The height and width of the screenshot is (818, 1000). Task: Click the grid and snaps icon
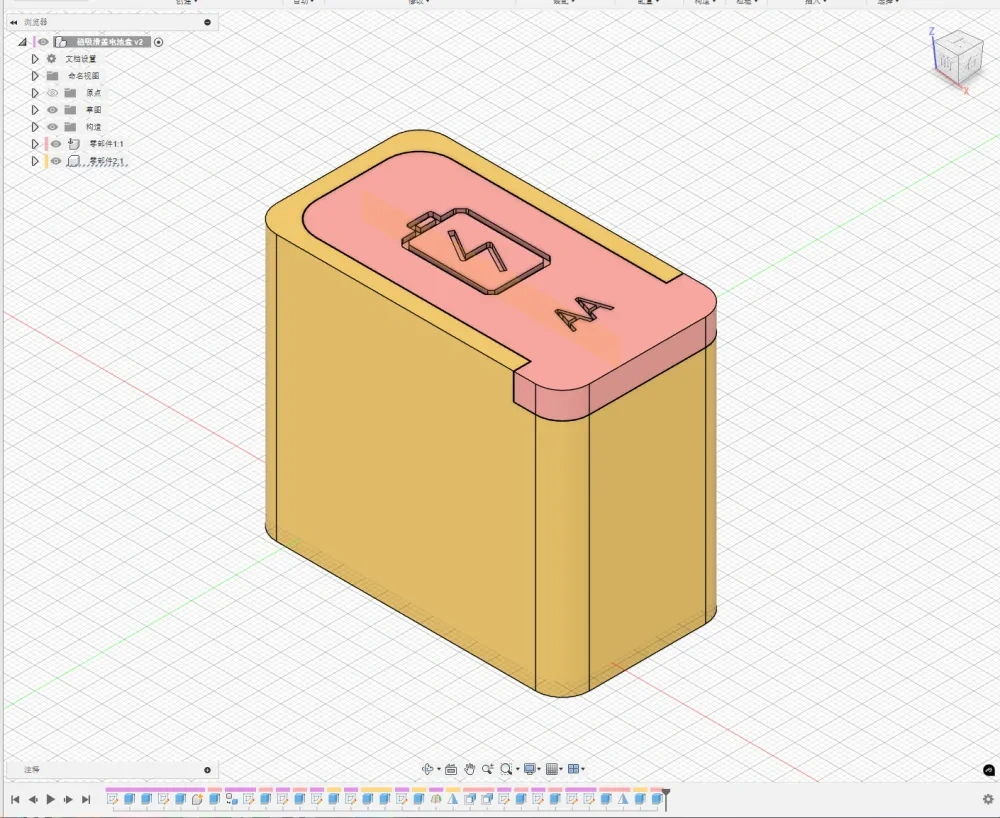(553, 769)
